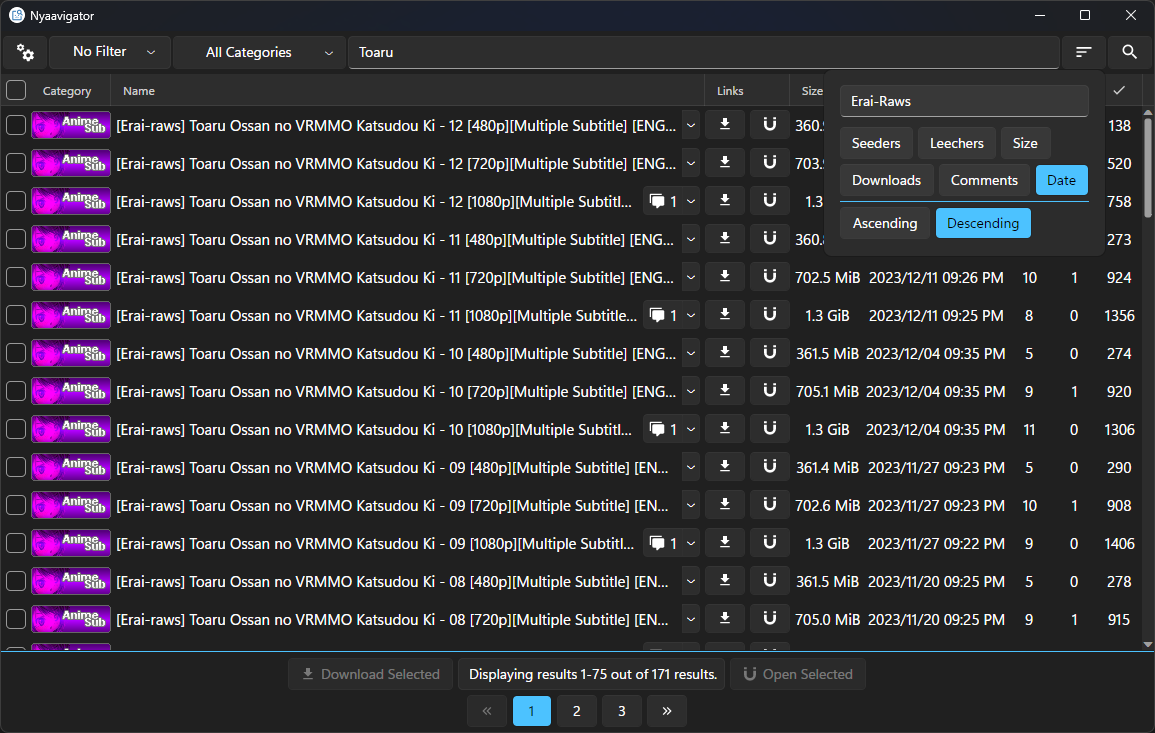This screenshot has width=1155, height=733.
Task: Expand details for episode 11 [720p]
Action: click(691, 278)
